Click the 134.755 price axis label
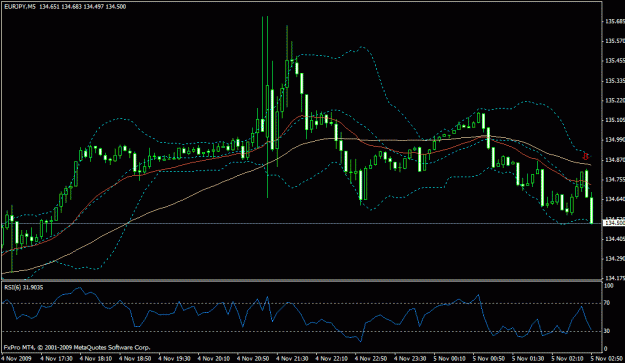Screen dimensions: 625x363 pos(615,180)
